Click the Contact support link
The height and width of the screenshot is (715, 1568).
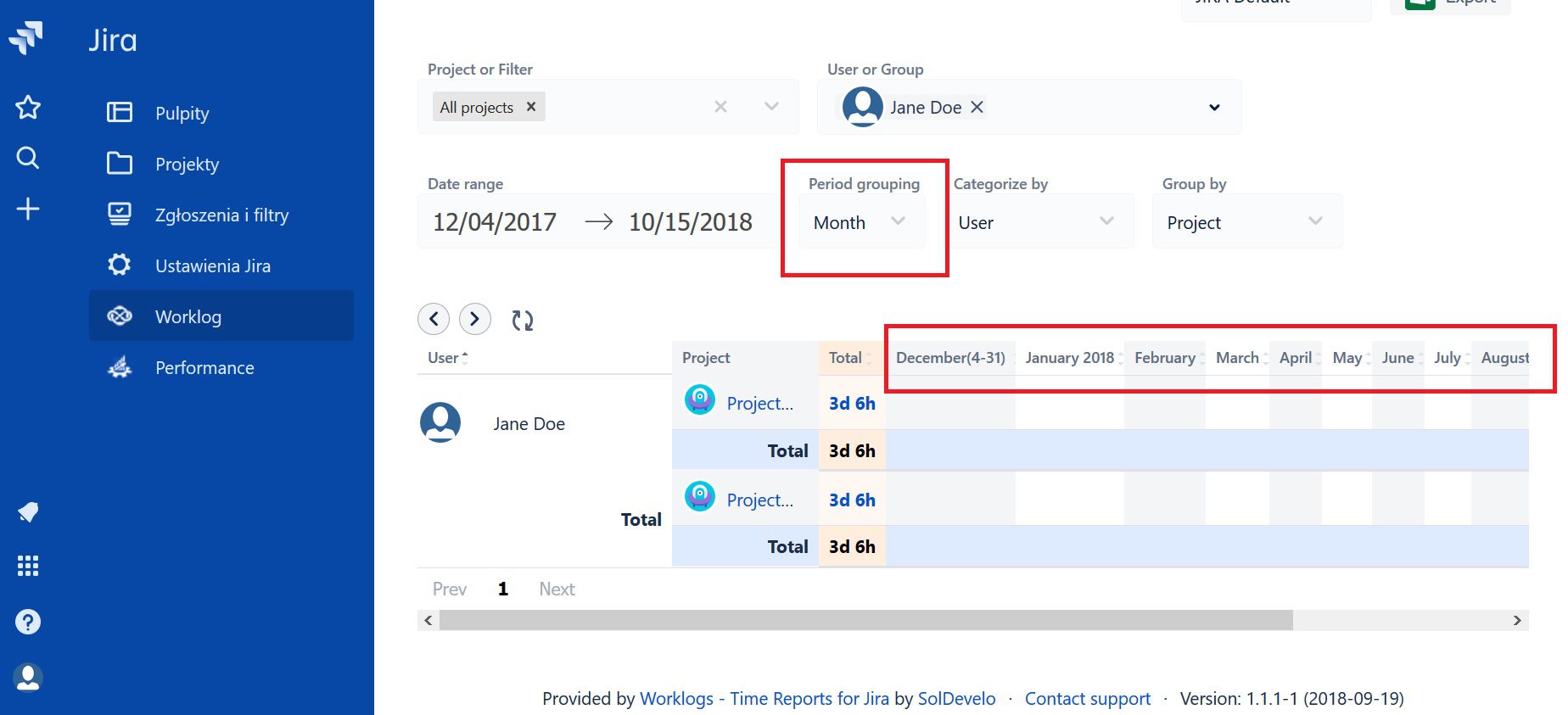point(1088,699)
